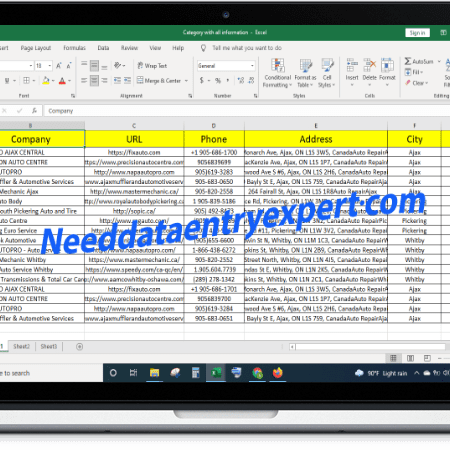Toggle Center horizontal alignment
450x450 pixels.
point(94,80)
